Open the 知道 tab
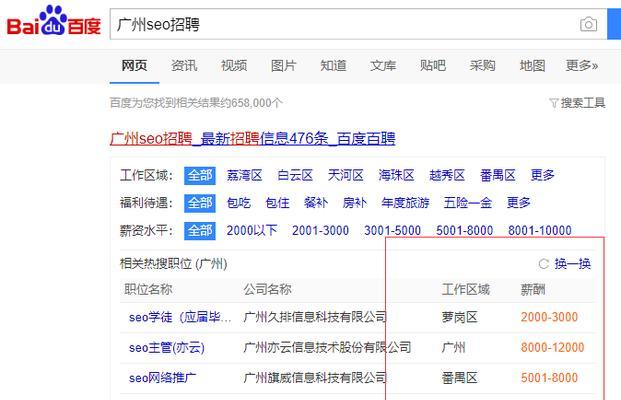Screen dimensions: 621x400 [x=333, y=65]
